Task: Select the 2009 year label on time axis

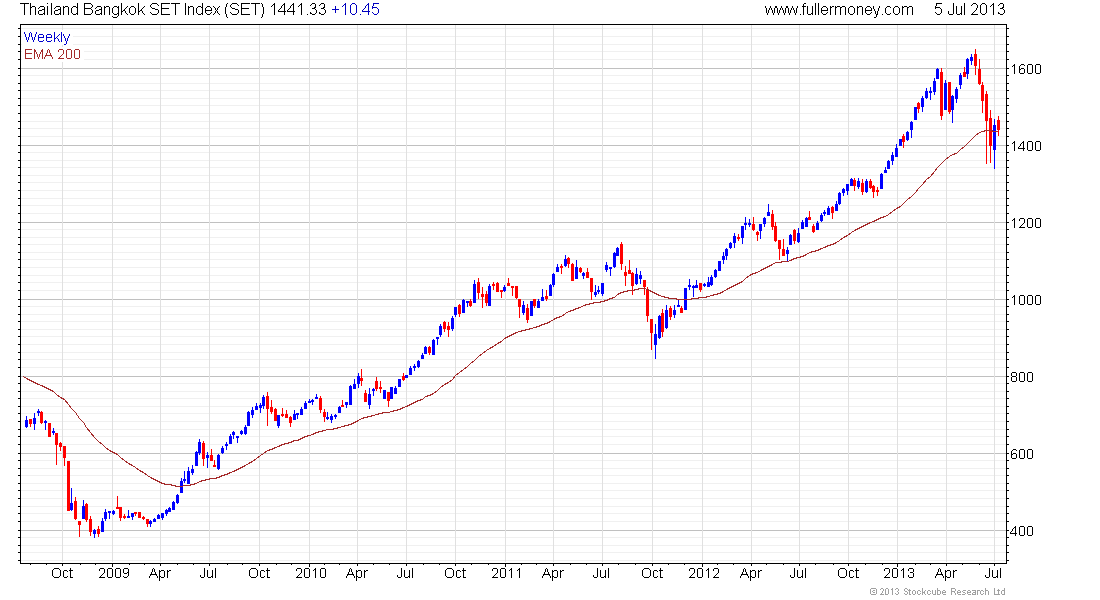Action: tap(114, 573)
